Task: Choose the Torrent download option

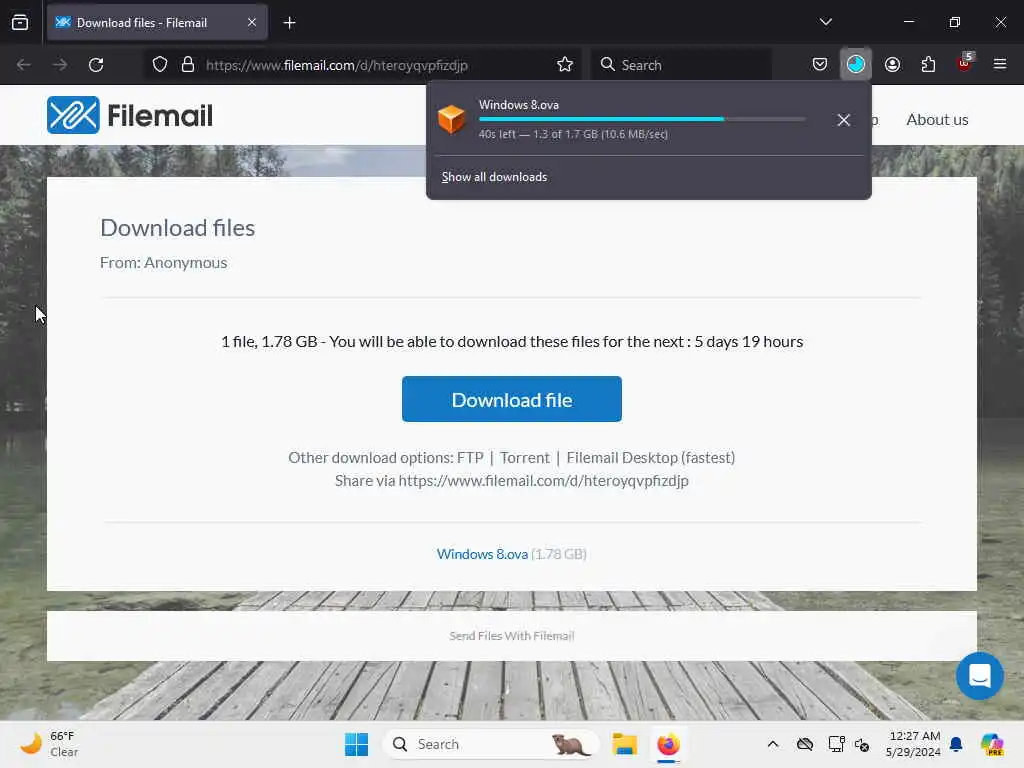Action: click(x=524, y=458)
